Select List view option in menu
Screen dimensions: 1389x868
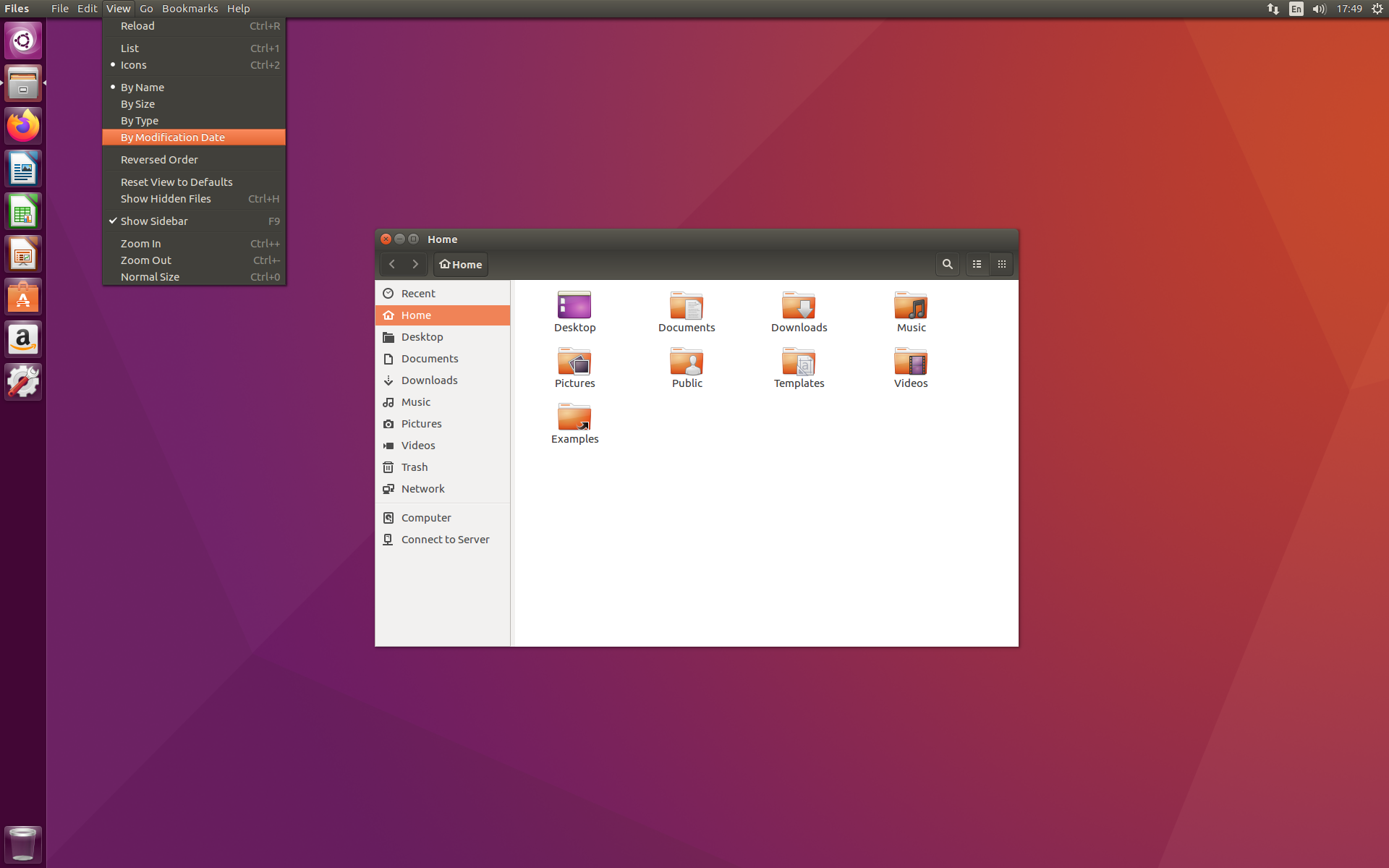pos(129,48)
